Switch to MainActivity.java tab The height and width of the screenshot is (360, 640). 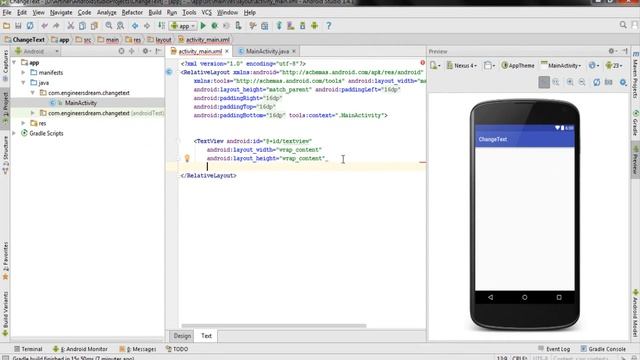(267, 51)
